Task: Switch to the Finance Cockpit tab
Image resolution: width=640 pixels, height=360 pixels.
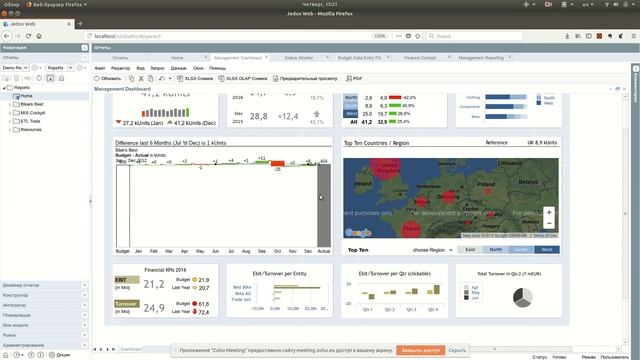Action: point(420,58)
